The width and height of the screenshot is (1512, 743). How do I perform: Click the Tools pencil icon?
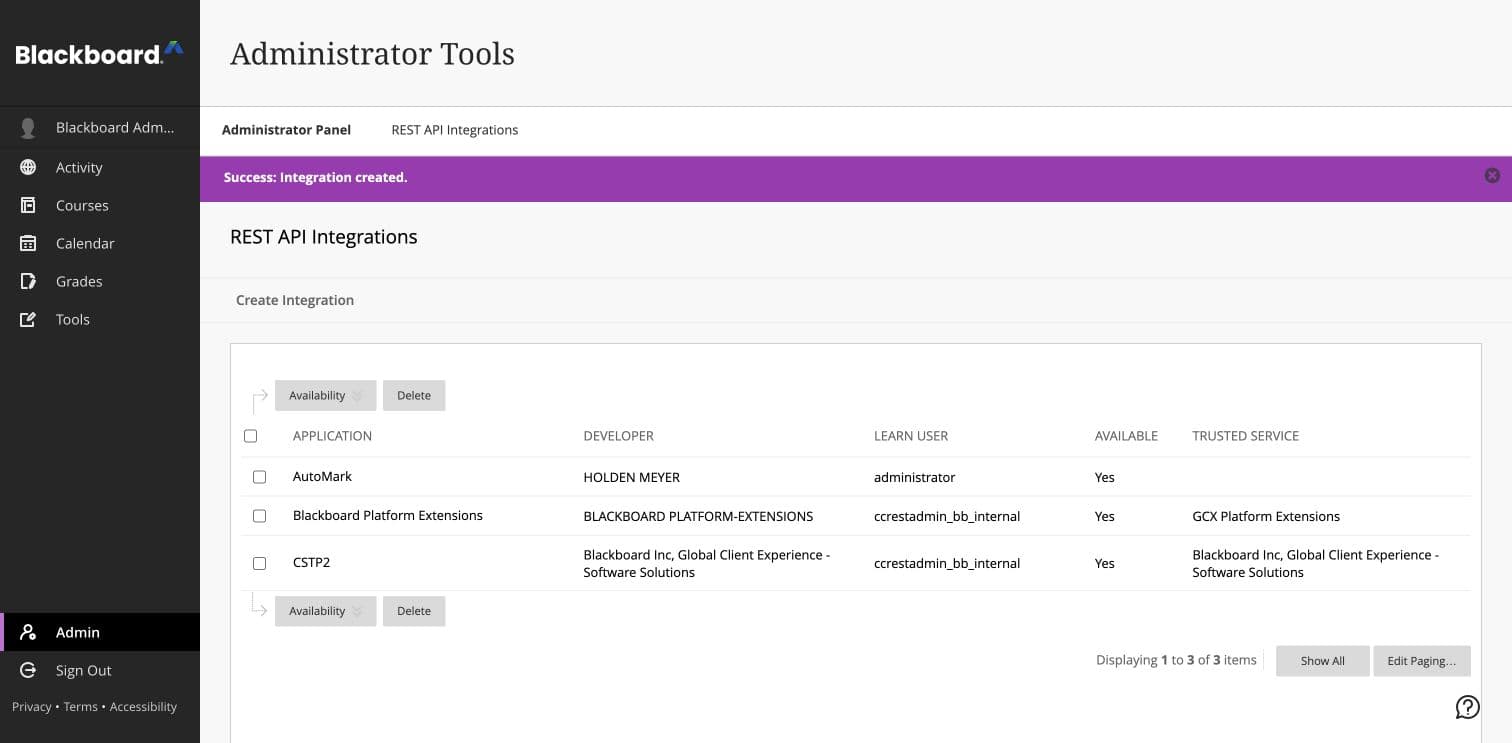[x=28, y=319]
